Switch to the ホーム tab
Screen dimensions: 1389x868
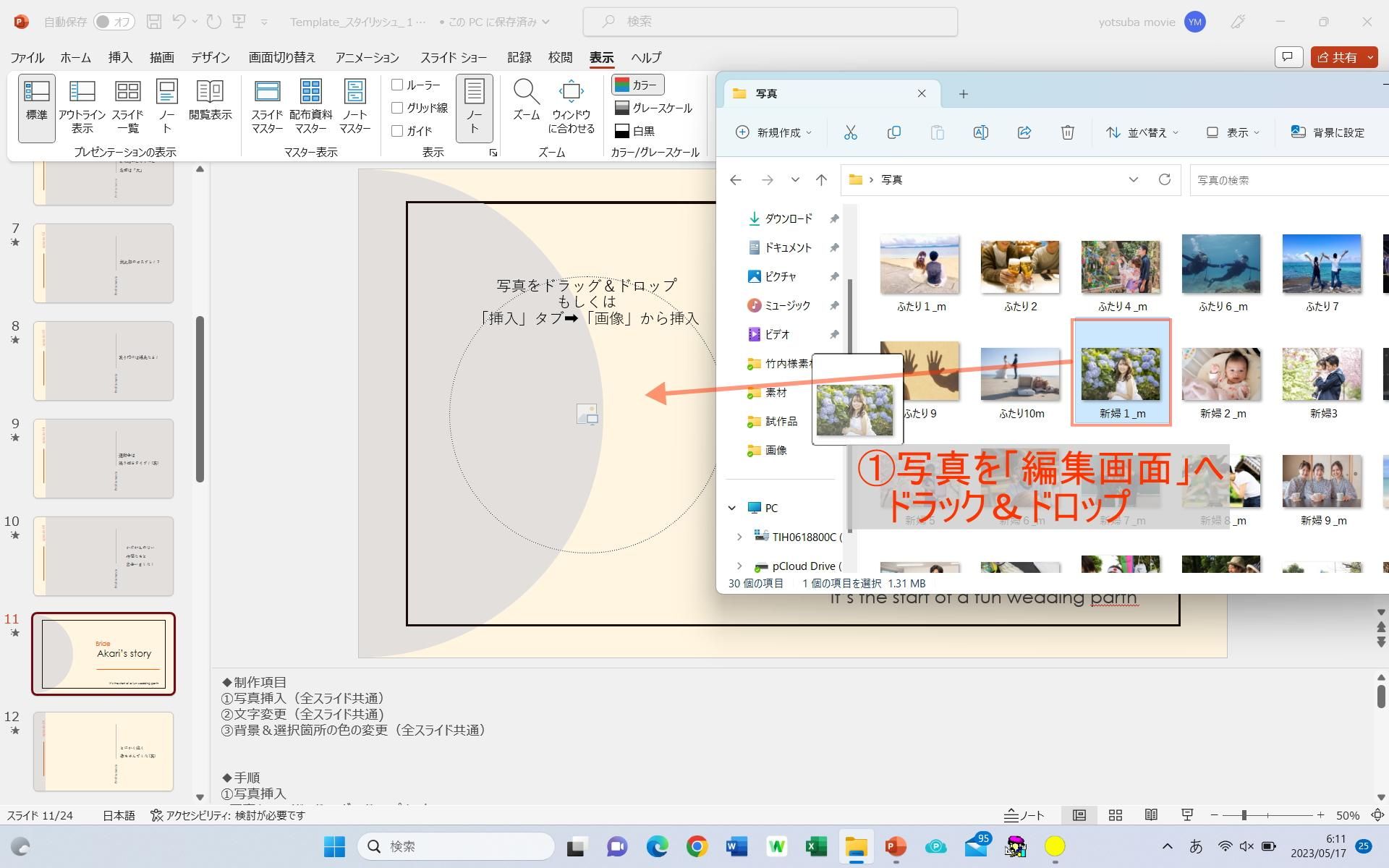point(75,57)
